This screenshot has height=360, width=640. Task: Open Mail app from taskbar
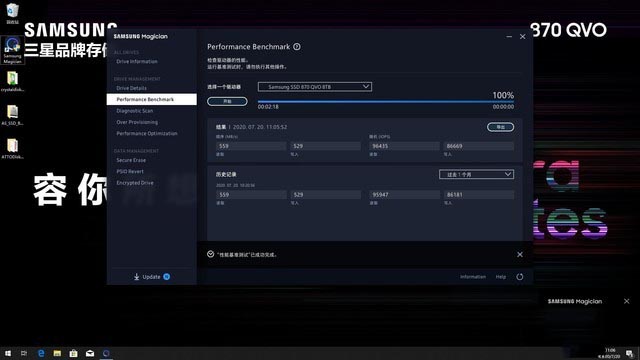(90, 353)
